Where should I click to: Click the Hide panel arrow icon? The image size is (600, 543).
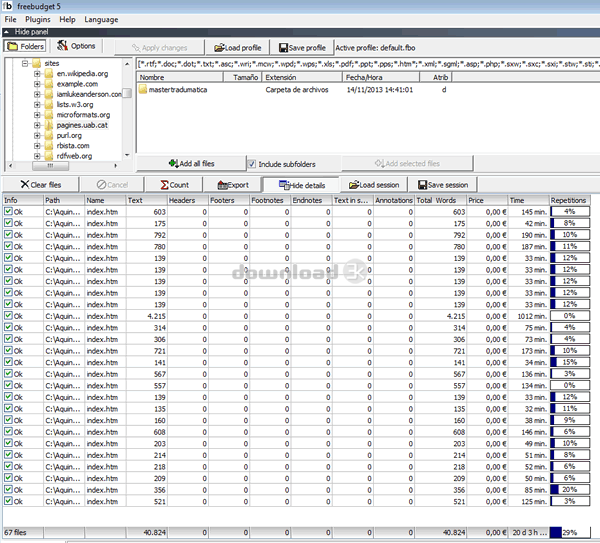6,32
